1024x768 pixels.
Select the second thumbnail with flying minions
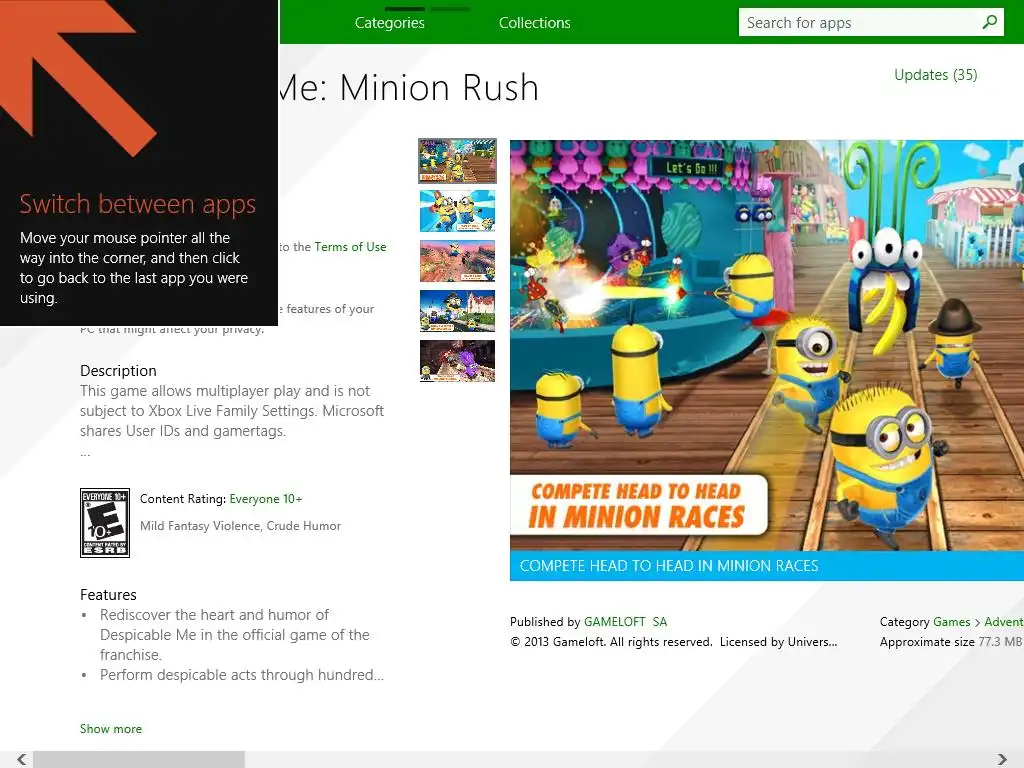point(457,211)
